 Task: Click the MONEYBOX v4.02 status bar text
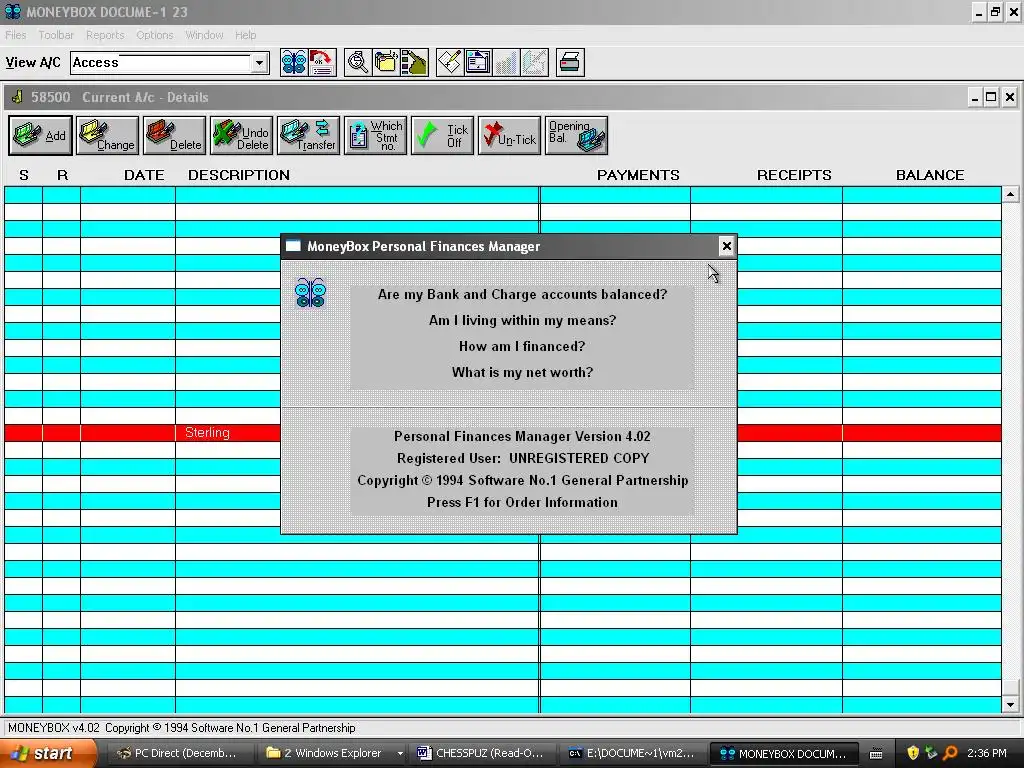[x=182, y=728]
